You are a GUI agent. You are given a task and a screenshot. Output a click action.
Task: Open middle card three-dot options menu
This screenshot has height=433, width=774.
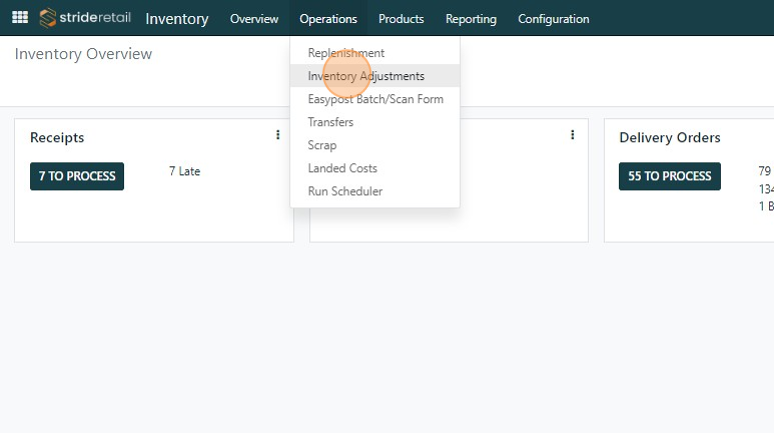coord(572,135)
